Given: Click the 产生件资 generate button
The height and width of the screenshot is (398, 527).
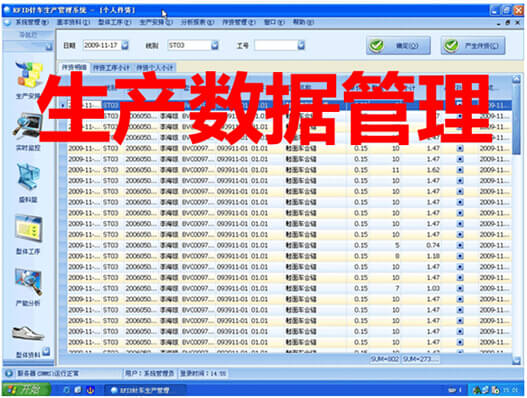Looking at the screenshot, I should click(473, 45).
